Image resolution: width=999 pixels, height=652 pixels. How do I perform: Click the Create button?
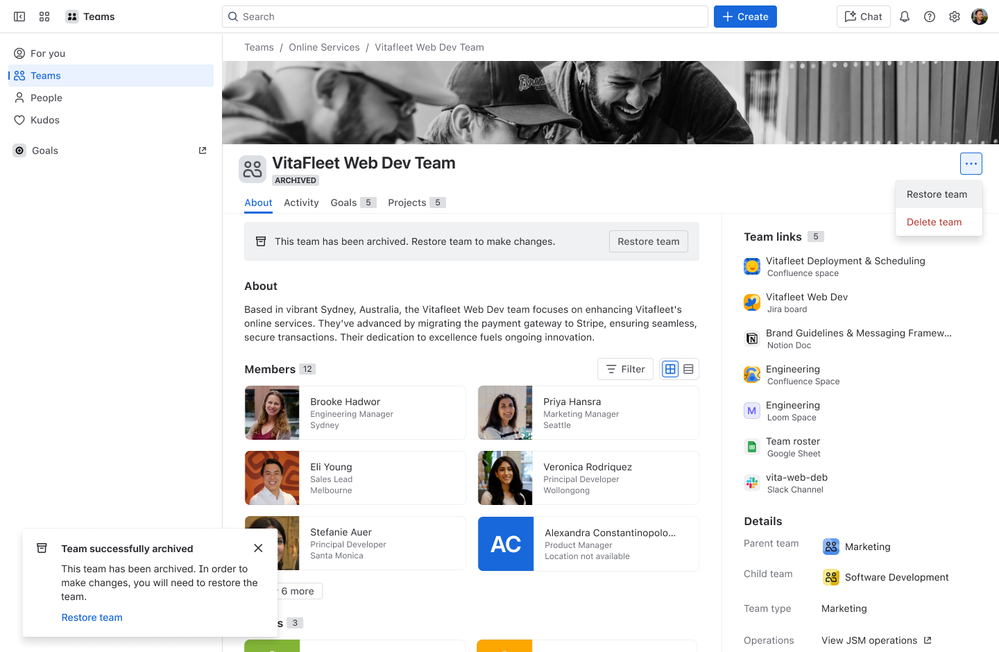coord(745,17)
